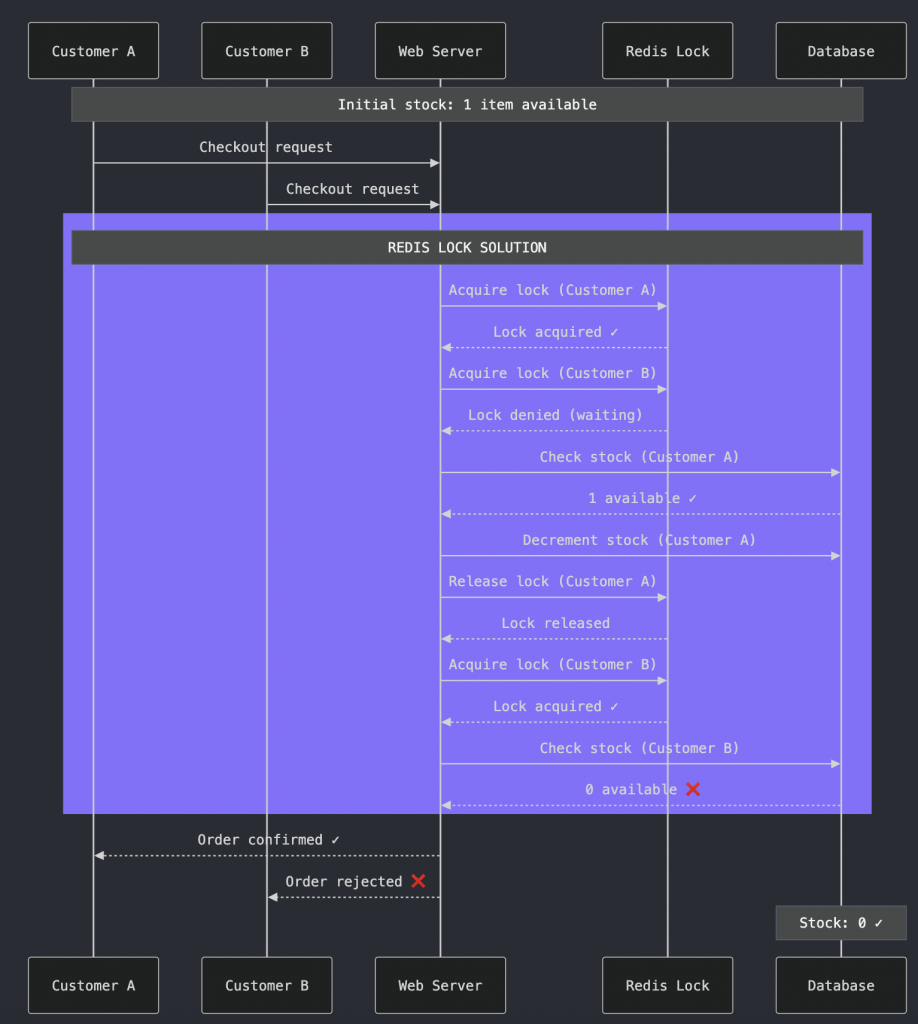Click the top Redis Lock participant box

click(x=667, y=51)
